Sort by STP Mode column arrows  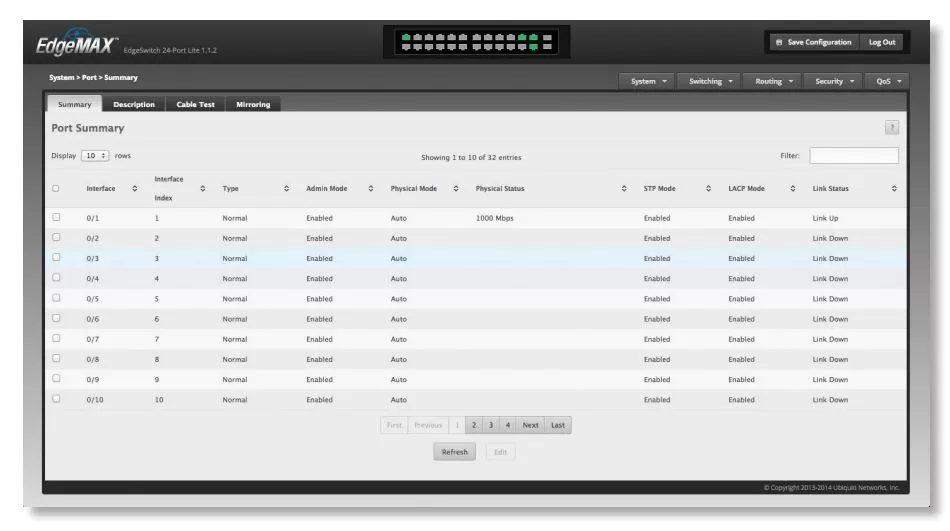point(708,189)
